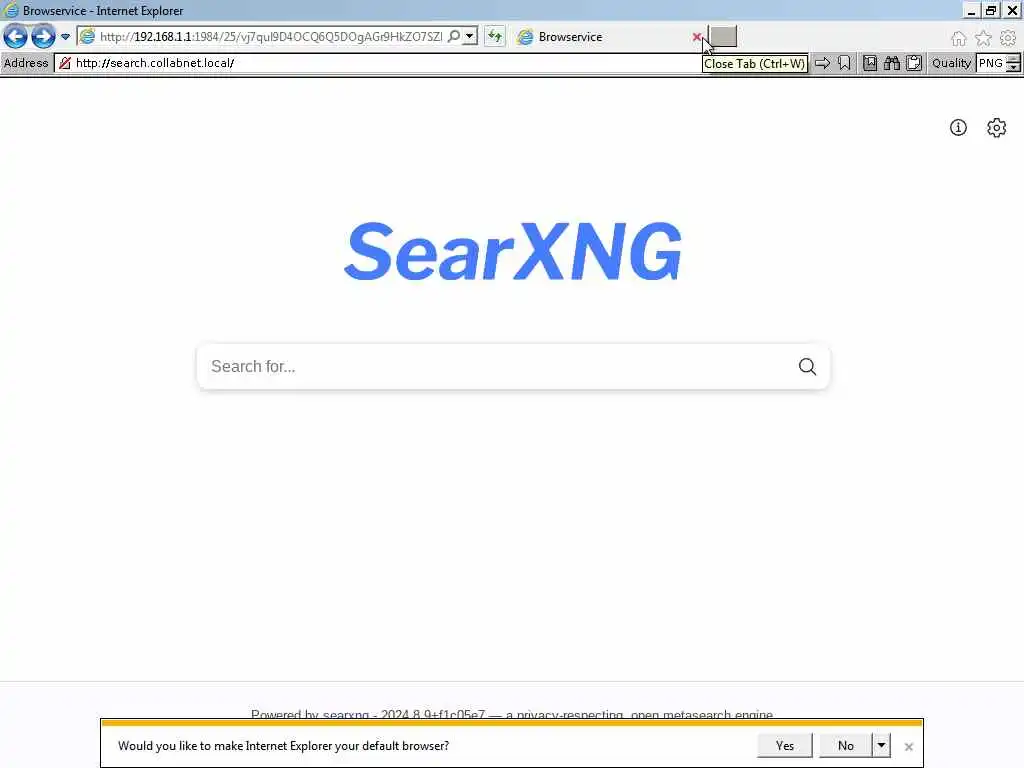The image size is (1024, 768).
Task: Go forward with the IE forward arrow
Action: (43, 37)
